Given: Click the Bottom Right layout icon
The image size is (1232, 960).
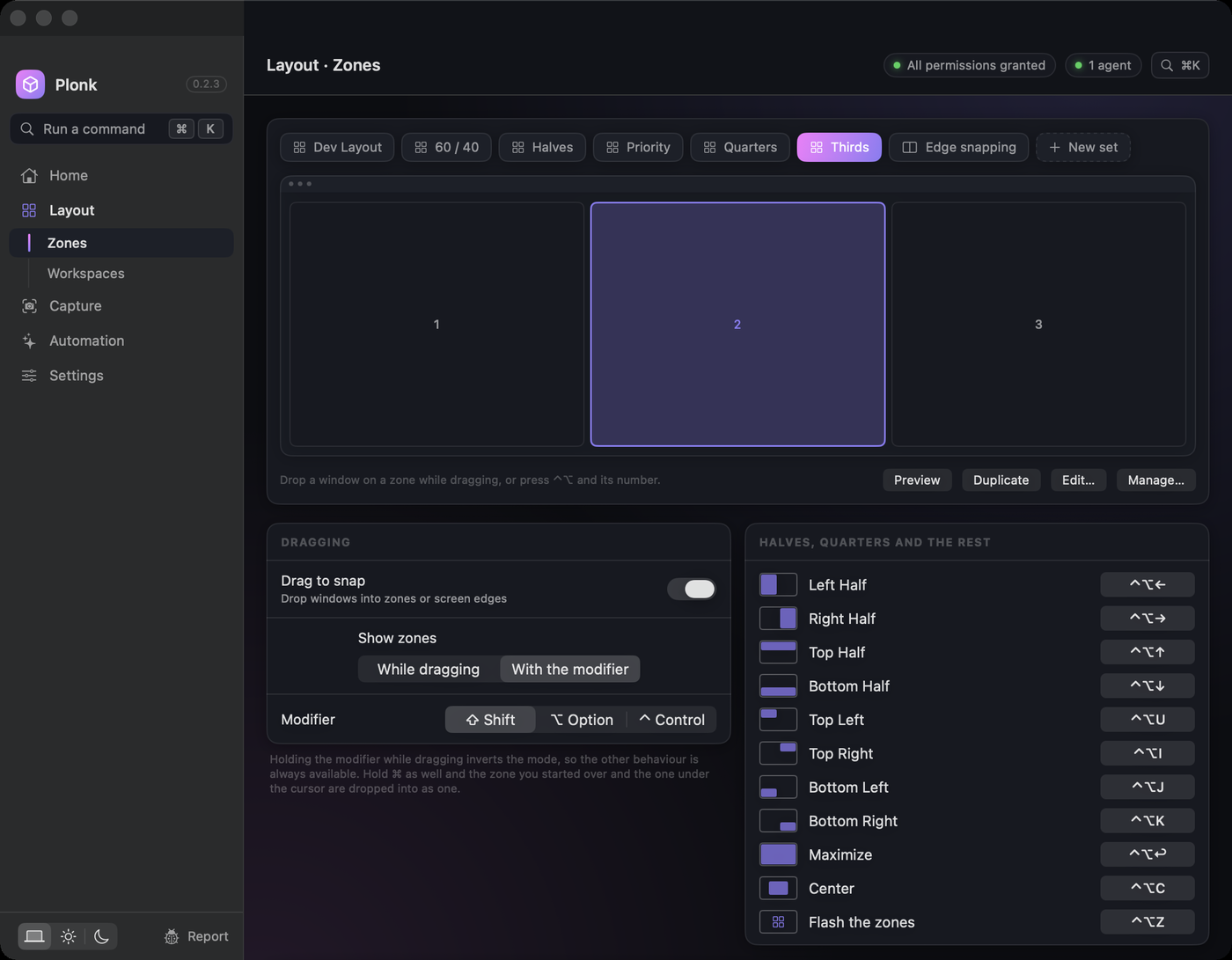Looking at the screenshot, I should click(778, 821).
